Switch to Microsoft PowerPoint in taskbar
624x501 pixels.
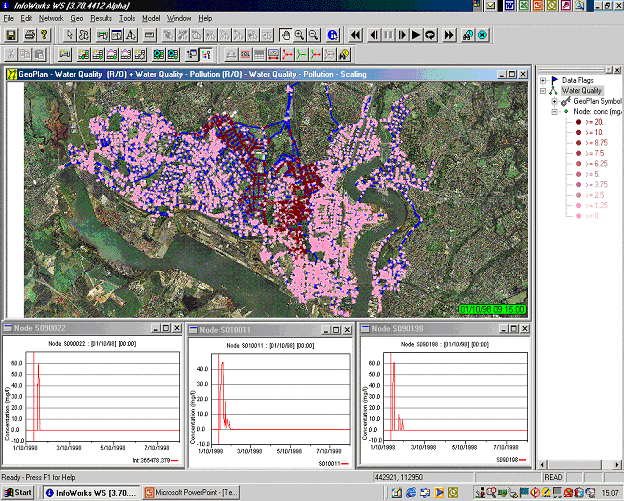pos(190,493)
